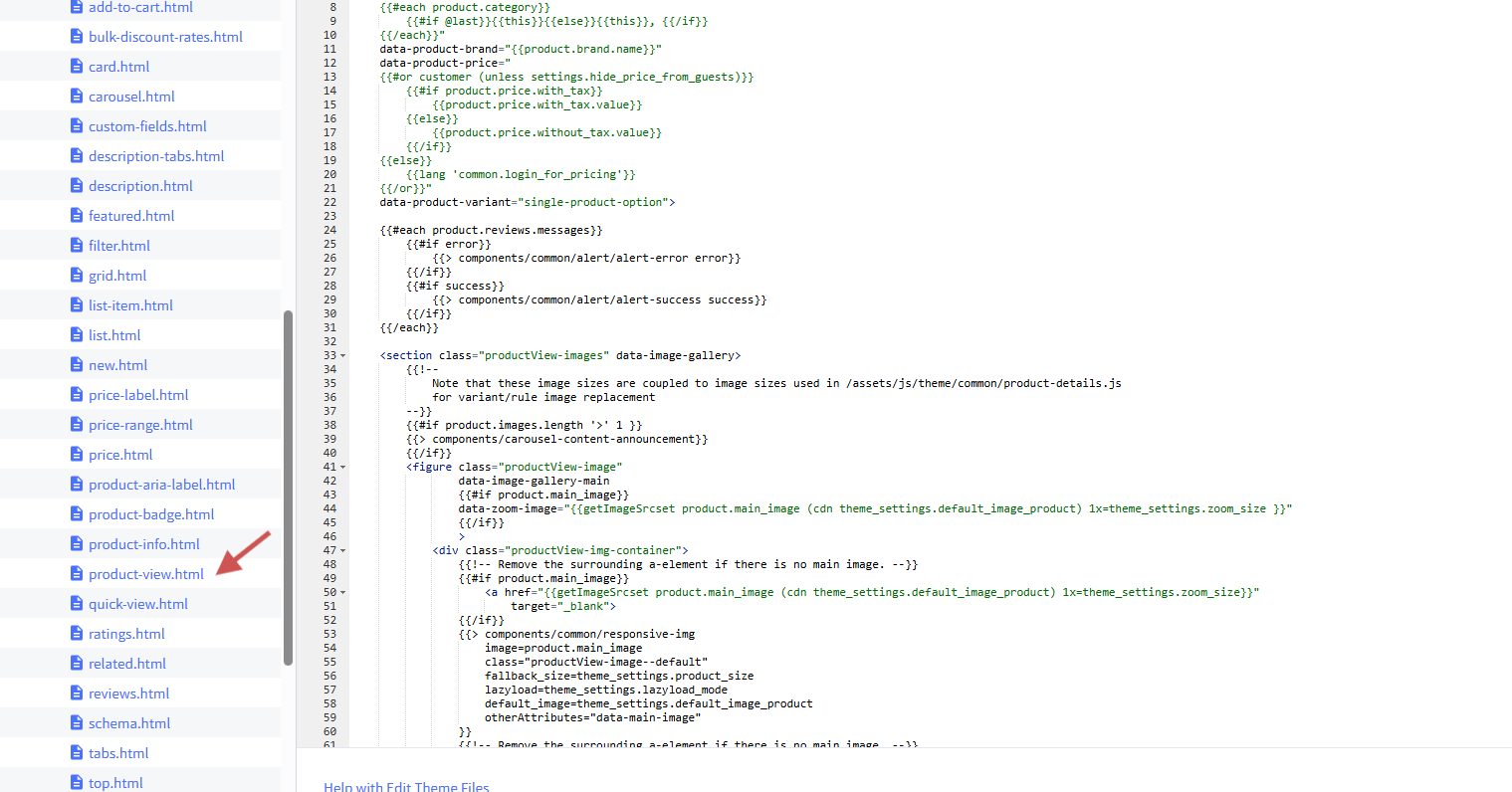Open quick-view.html from the file list

[x=137, y=604]
